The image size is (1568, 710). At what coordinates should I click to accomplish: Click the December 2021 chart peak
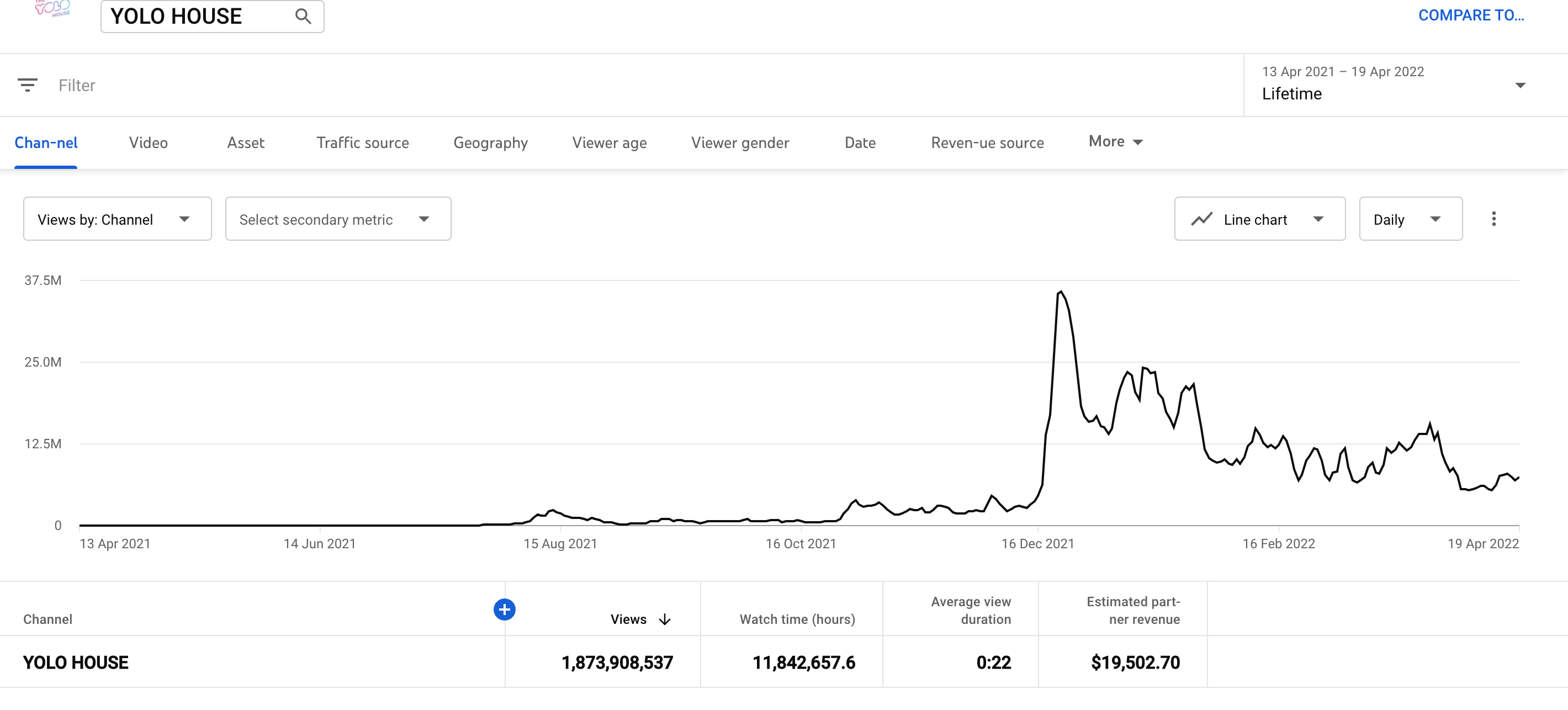pyautogui.click(x=1061, y=292)
